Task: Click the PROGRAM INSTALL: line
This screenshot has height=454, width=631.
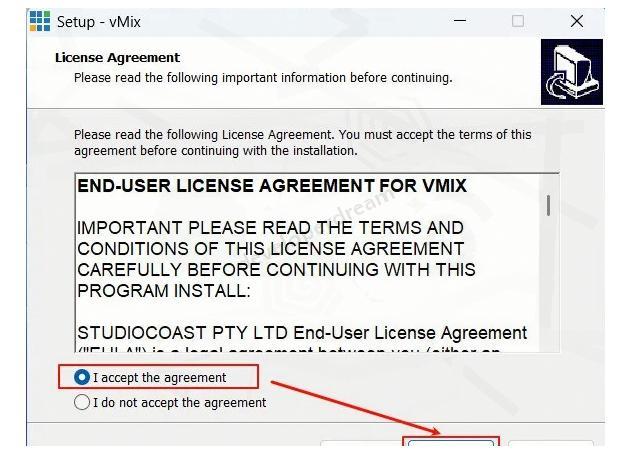Action: click(164, 291)
